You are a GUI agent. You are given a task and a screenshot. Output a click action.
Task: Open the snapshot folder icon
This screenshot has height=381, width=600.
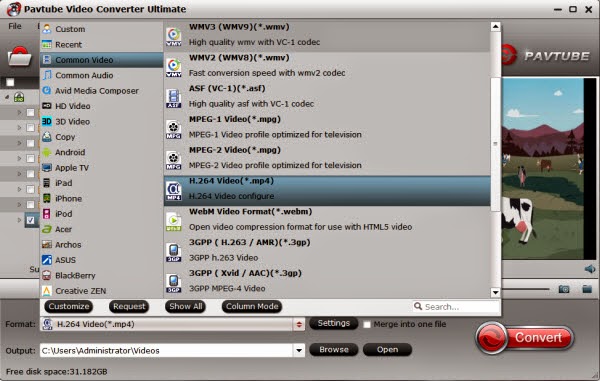587,289
